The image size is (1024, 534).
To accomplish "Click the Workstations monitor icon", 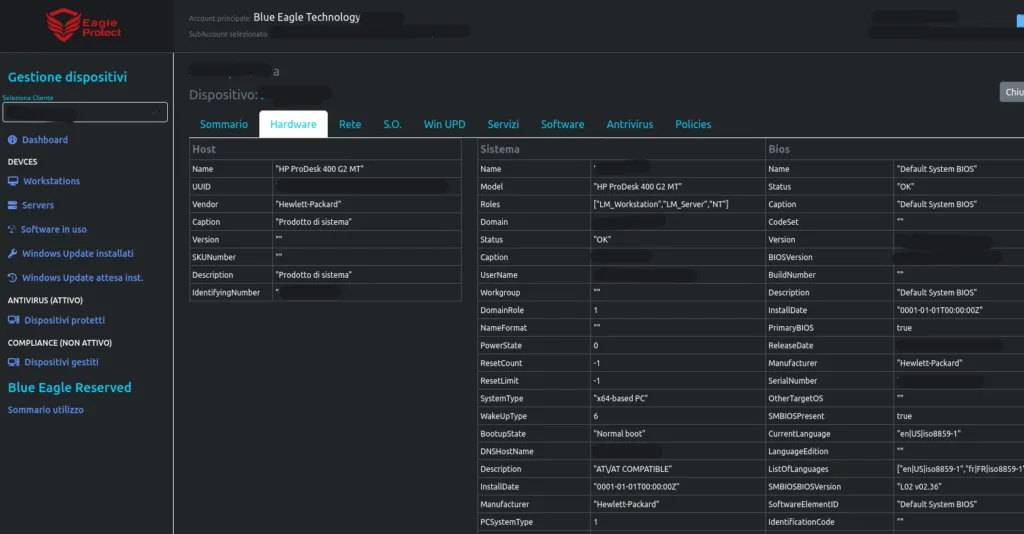I will tap(13, 181).
